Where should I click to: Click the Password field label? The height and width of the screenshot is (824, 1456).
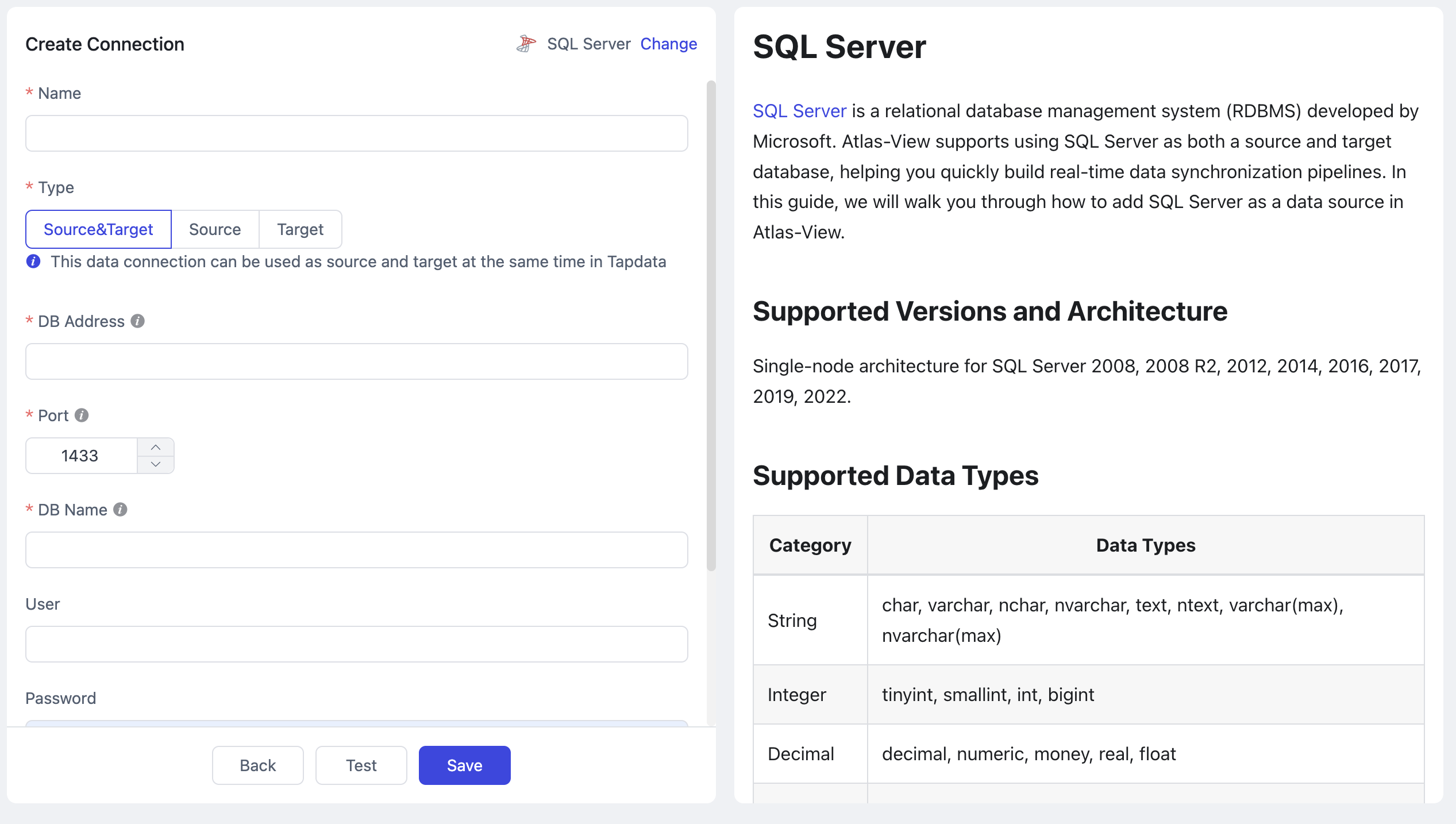pos(60,698)
